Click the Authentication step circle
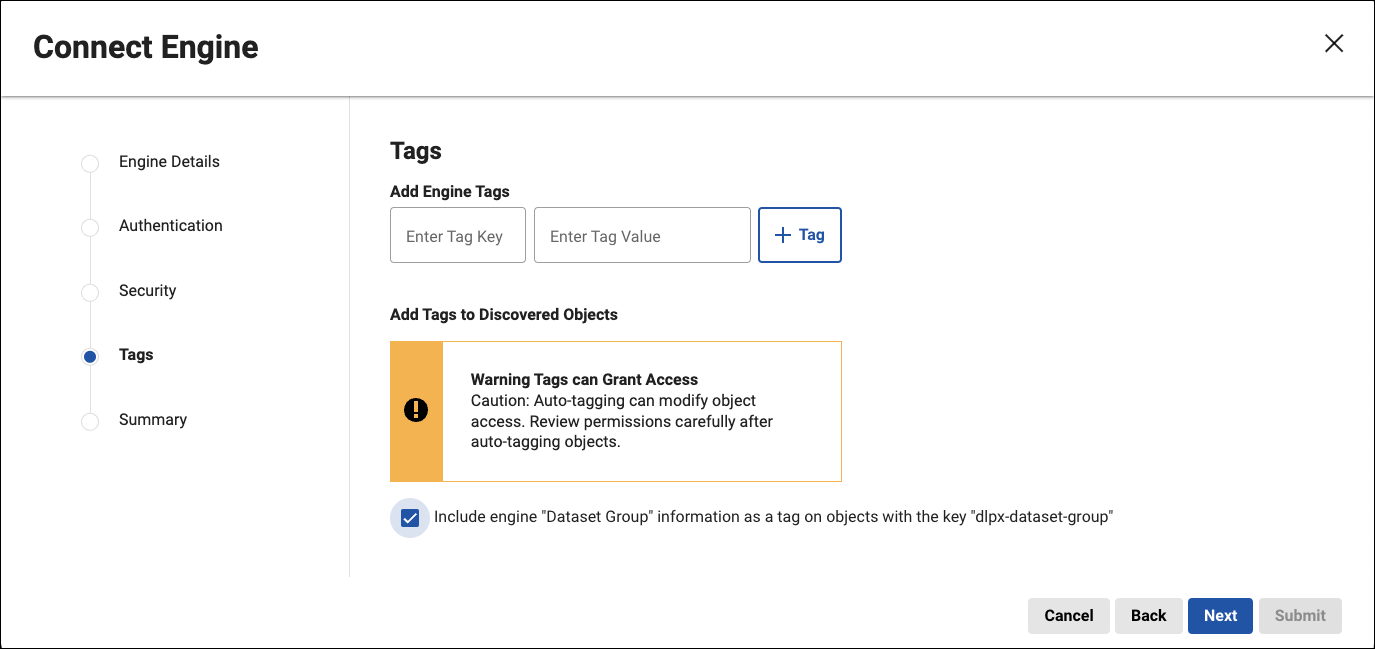This screenshot has width=1375, height=649. click(x=90, y=227)
